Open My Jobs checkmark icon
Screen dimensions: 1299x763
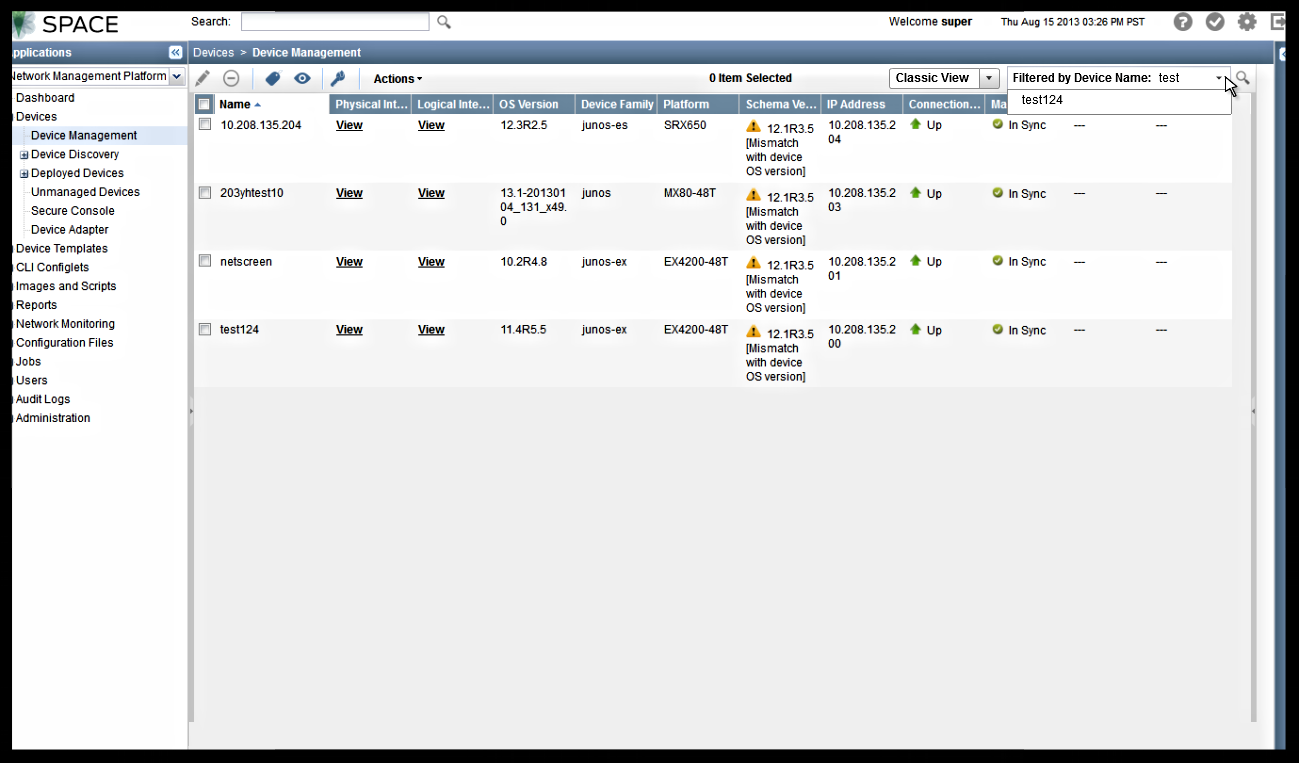[1215, 22]
